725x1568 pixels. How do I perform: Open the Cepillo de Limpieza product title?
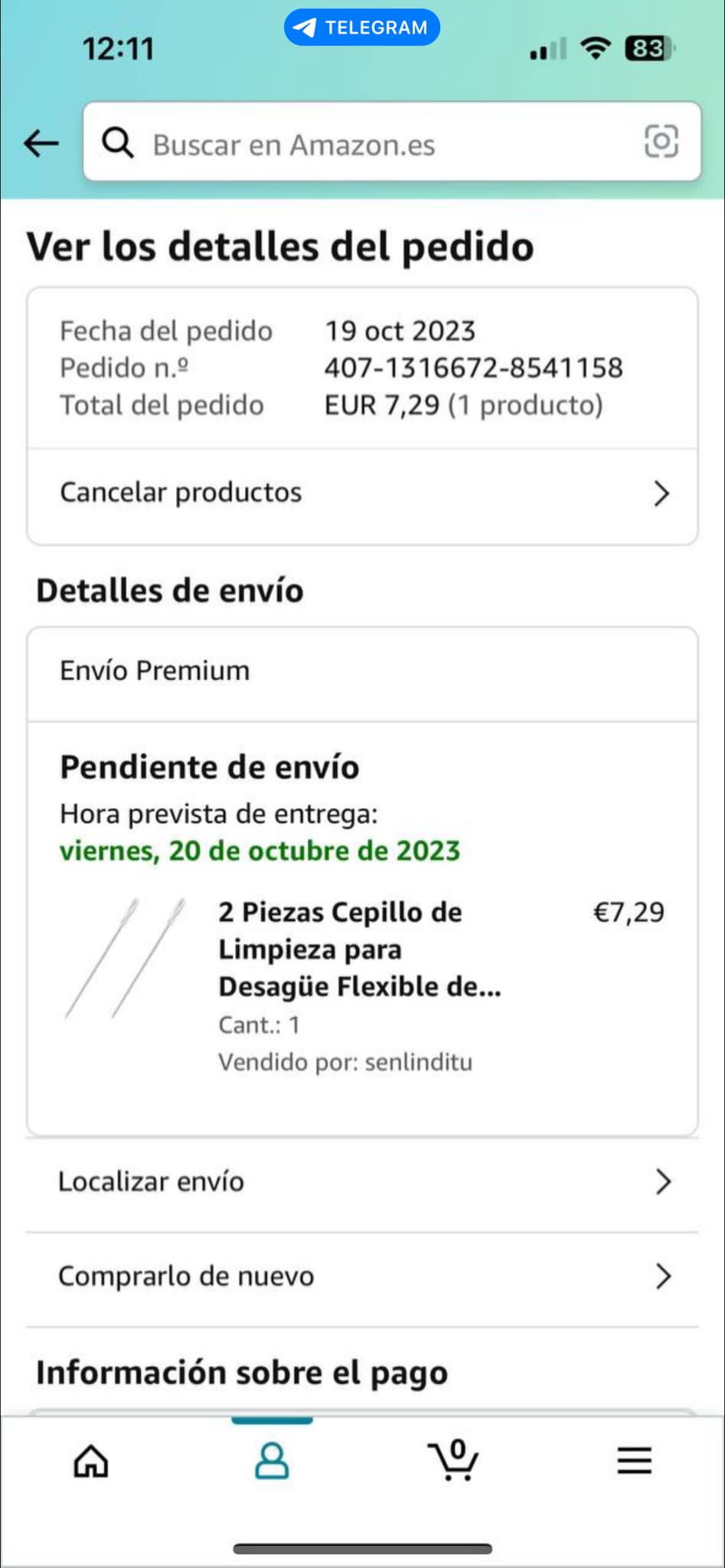pos(359,949)
